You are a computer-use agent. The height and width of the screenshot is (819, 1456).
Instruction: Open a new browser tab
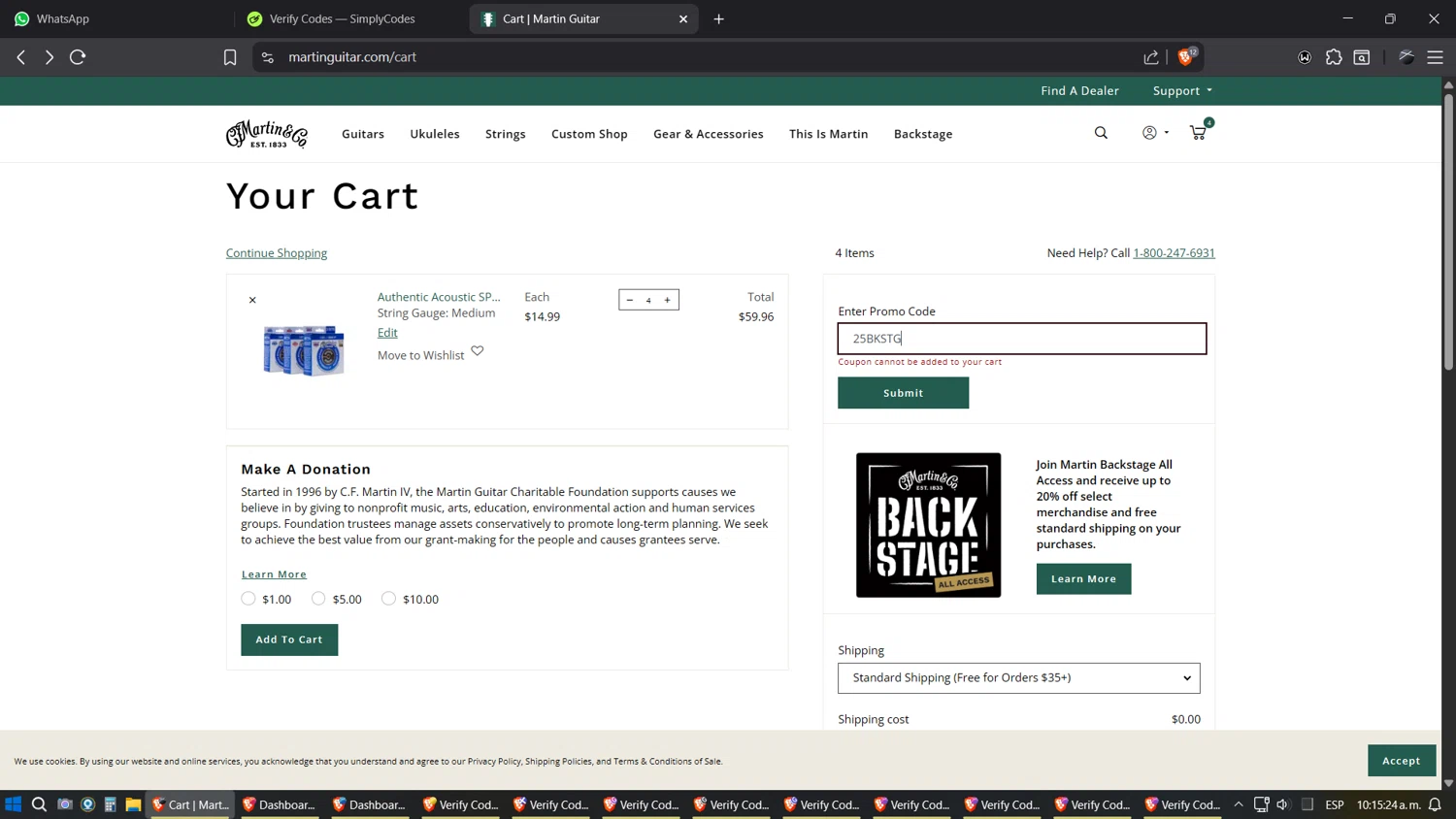tap(719, 18)
